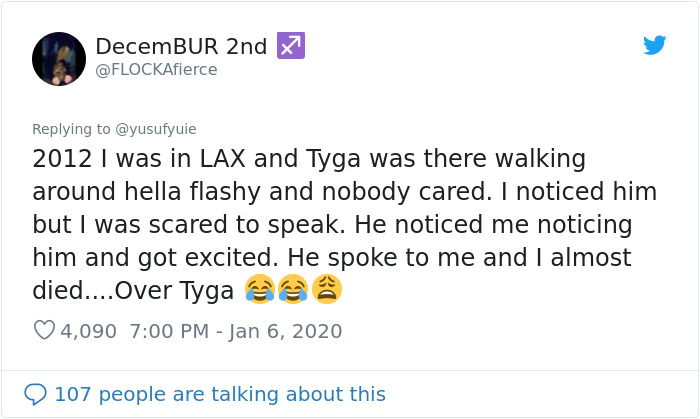Click the second tears-of-joy emoji
Viewport: 700px width, 419px height.
coord(293,290)
